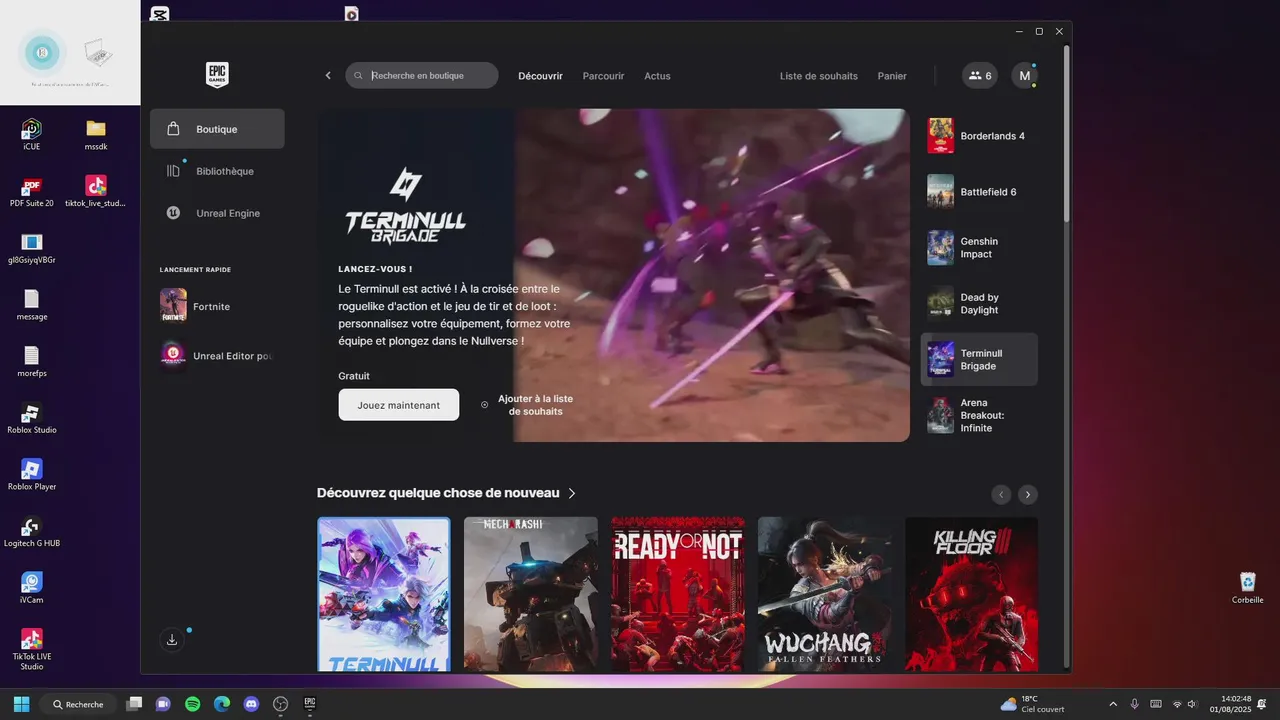The height and width of the screenshot is (720, 1280).
Task: Open the mssdk desktop folder
Action: click(96, 135)
